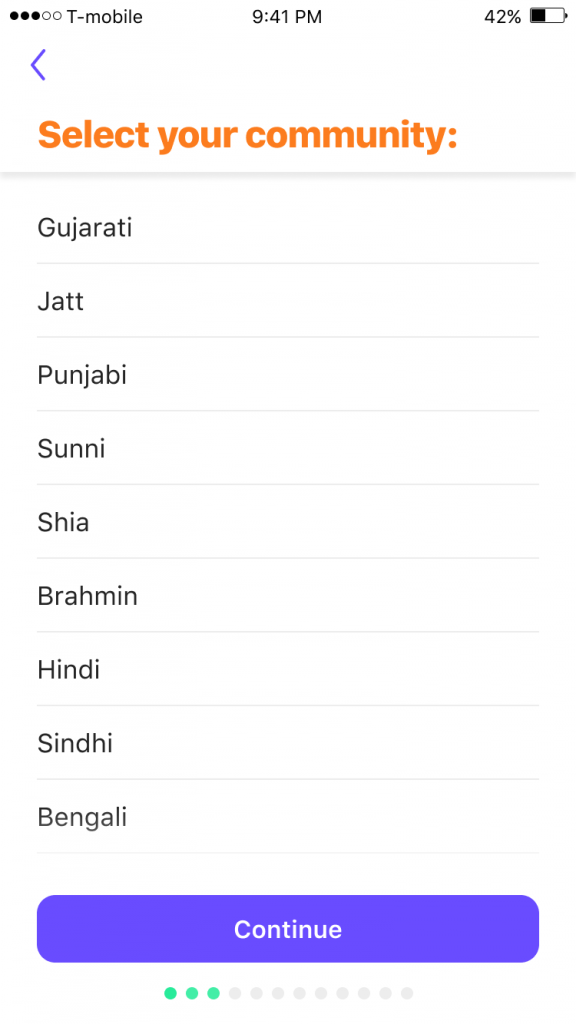Image resolution: width=576 pixels, height=1024 pixels.
Task: Tap the purple back arrow icon
Action: [x=38, y=65]
